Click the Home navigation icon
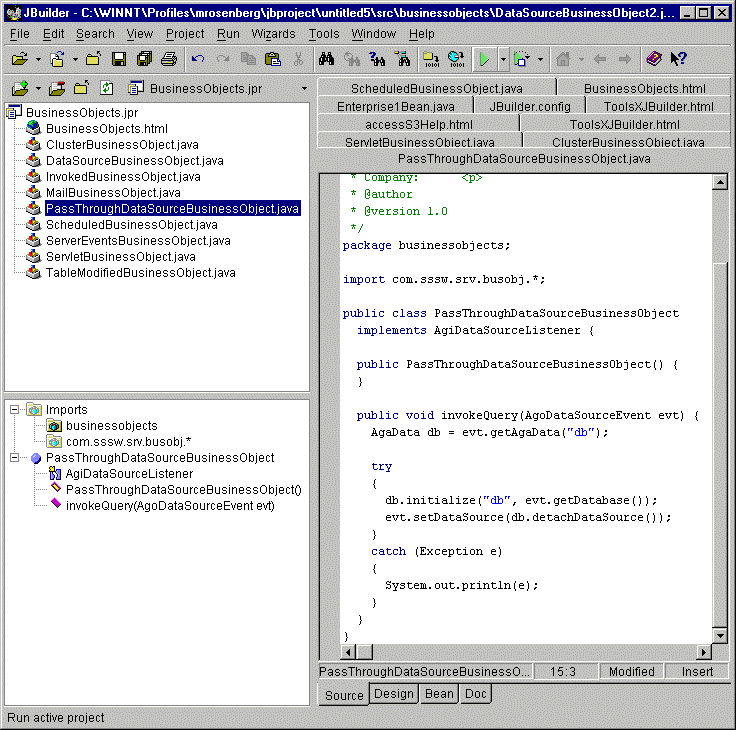This screenshot has width=736, height=730. coord(563,59)
